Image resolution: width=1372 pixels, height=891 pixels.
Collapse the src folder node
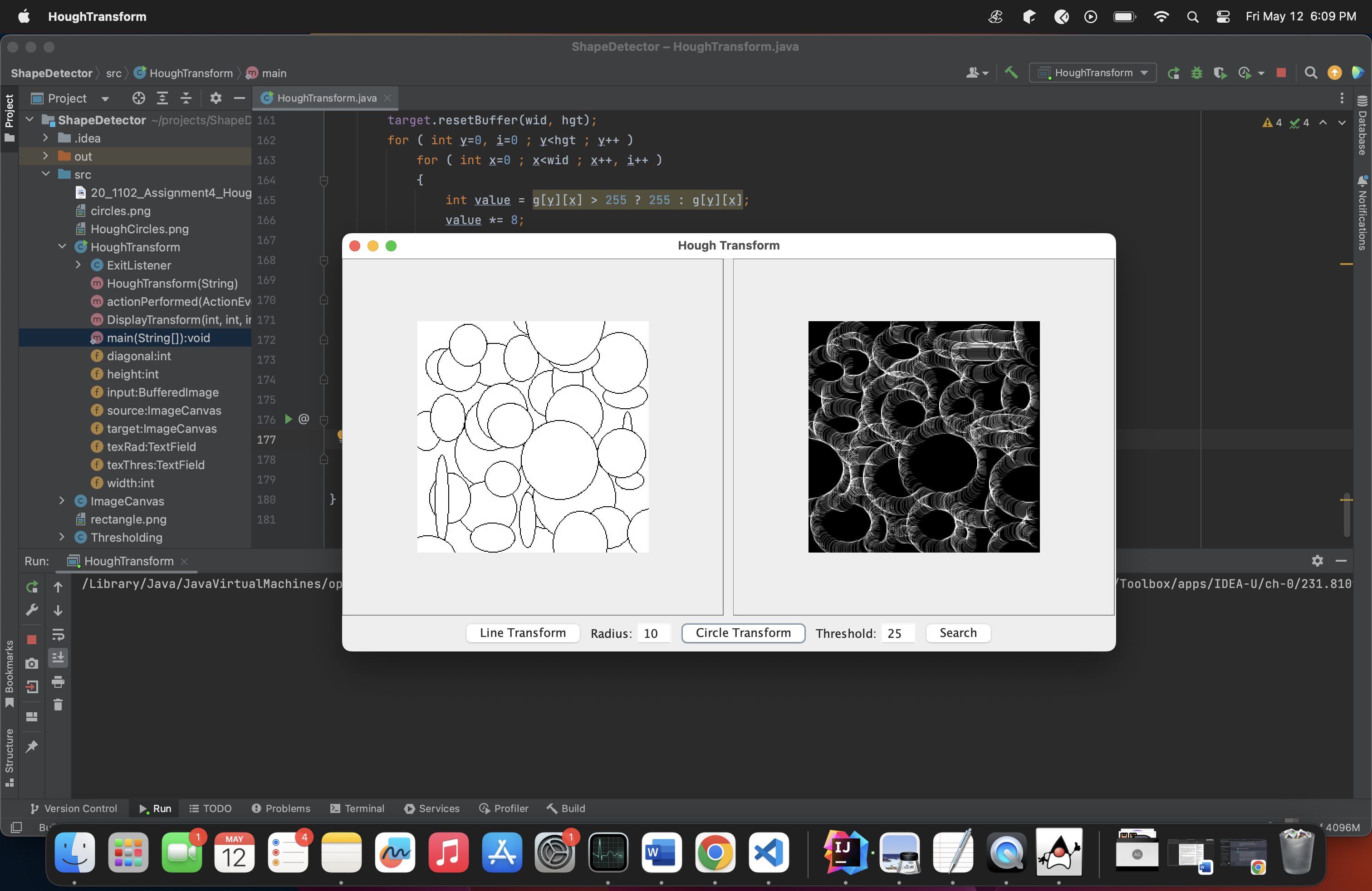coord(45,174)
